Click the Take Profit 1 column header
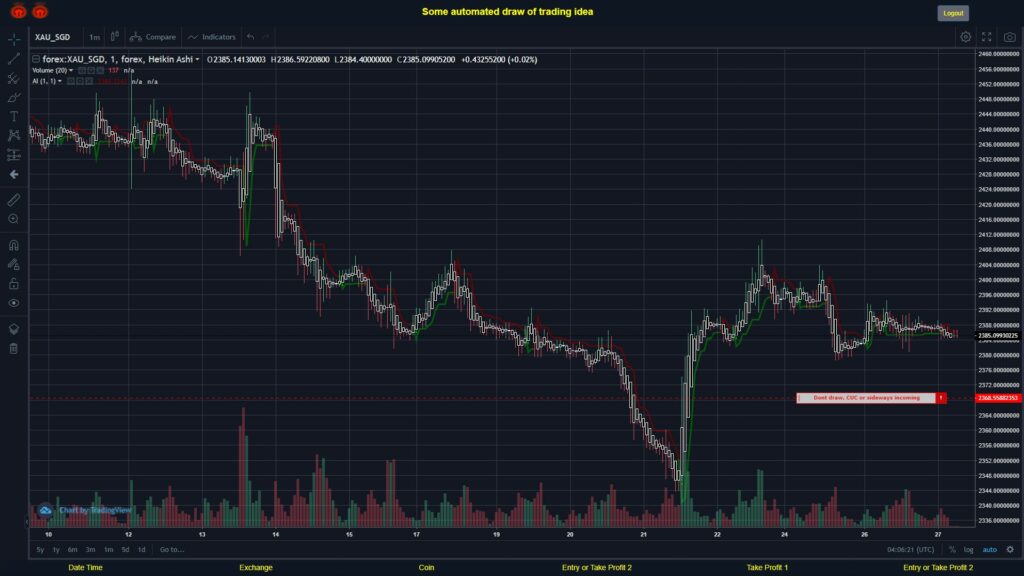The width and height of the screenshot is (1024, 576). (x=767, y=568)
